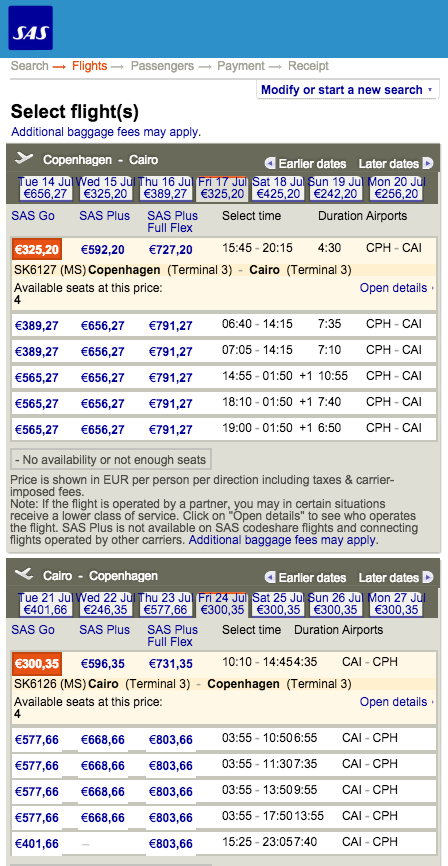Select €401,66 fare for 15:25 flight
The height and width of the screenshot is (866, 448).
tap(36, 844)
